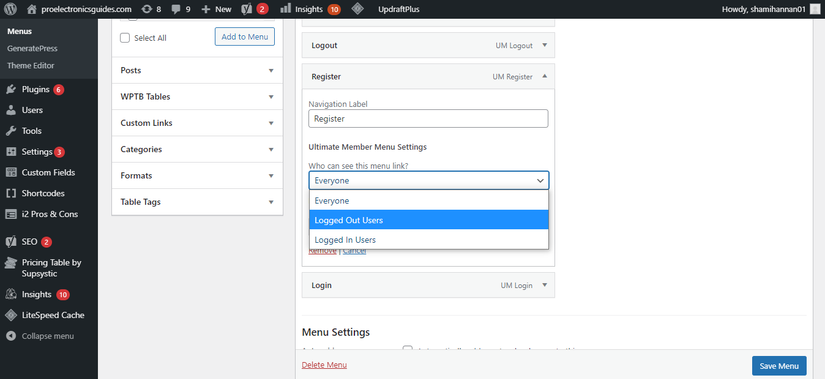Click the WordPress logo icon
Image resolution: width=825 pixels, height=379 pixels.
11,9
